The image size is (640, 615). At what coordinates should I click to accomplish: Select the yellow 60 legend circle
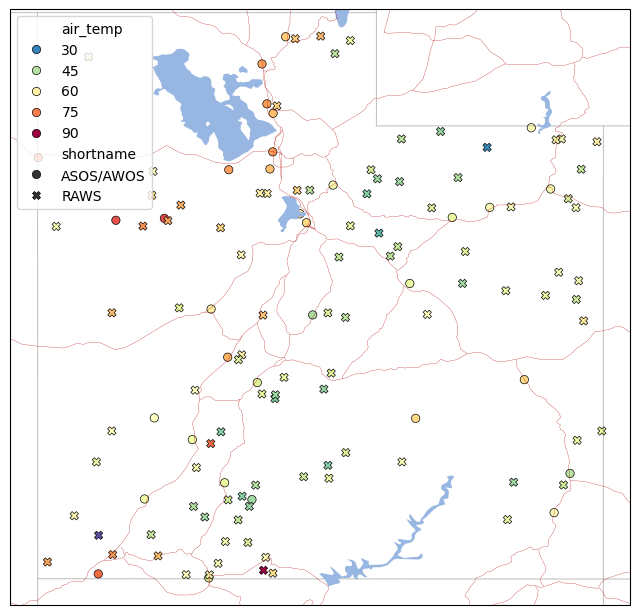pos(36,91)
